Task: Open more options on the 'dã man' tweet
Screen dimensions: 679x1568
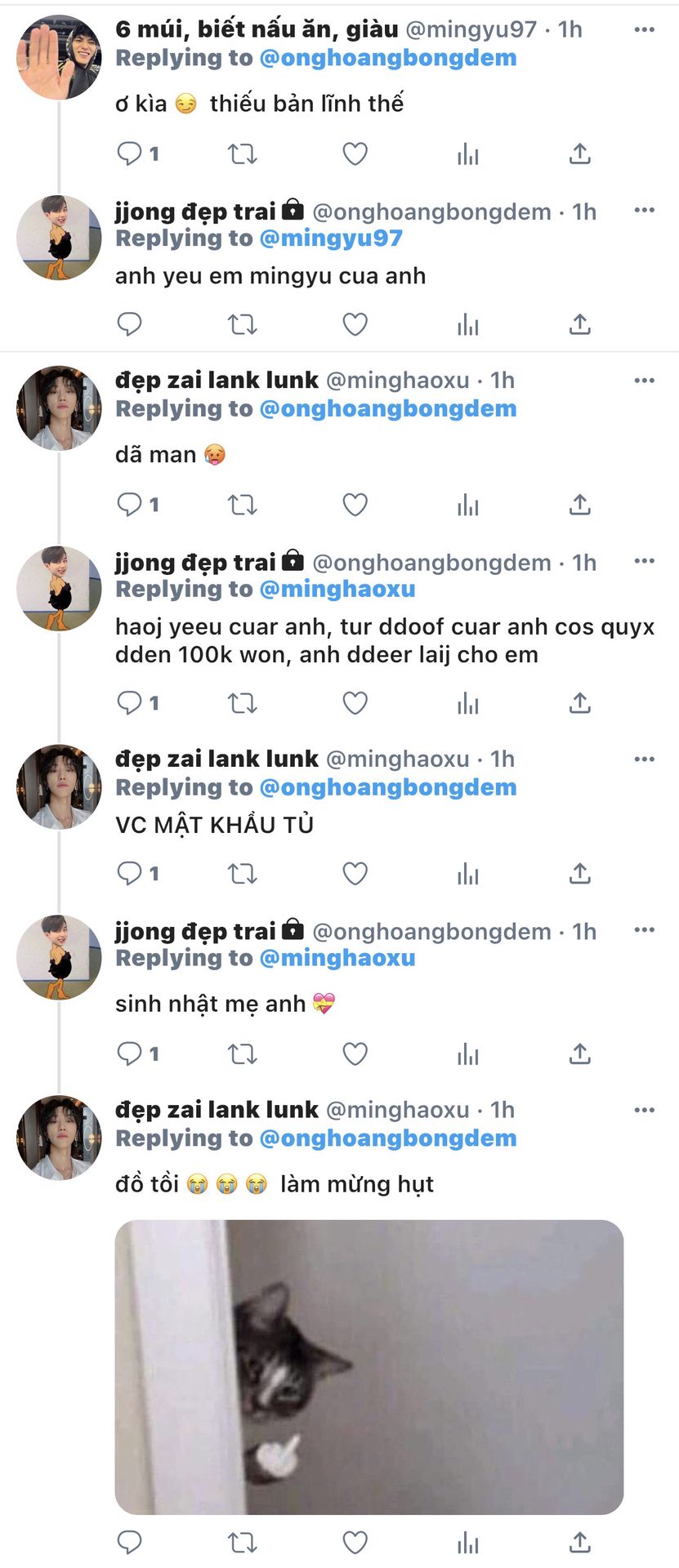Action: (x=644, y=381)
